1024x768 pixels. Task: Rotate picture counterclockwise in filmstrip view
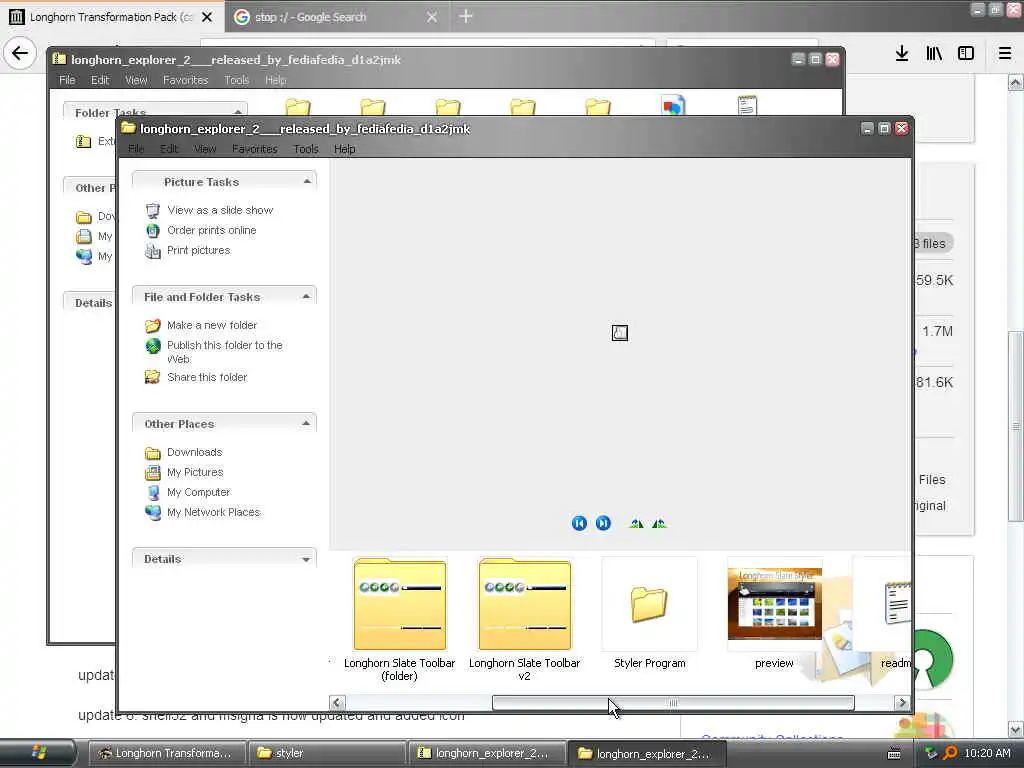point(659,523)
